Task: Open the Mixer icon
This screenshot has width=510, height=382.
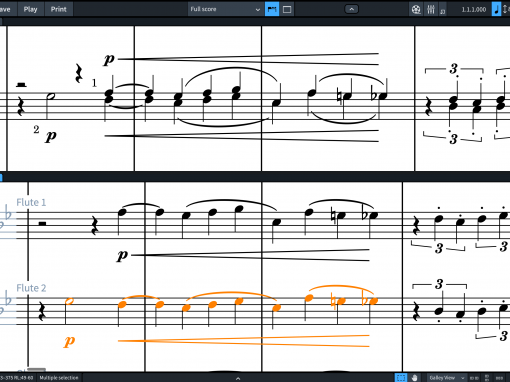Action: tap(431, 9)
